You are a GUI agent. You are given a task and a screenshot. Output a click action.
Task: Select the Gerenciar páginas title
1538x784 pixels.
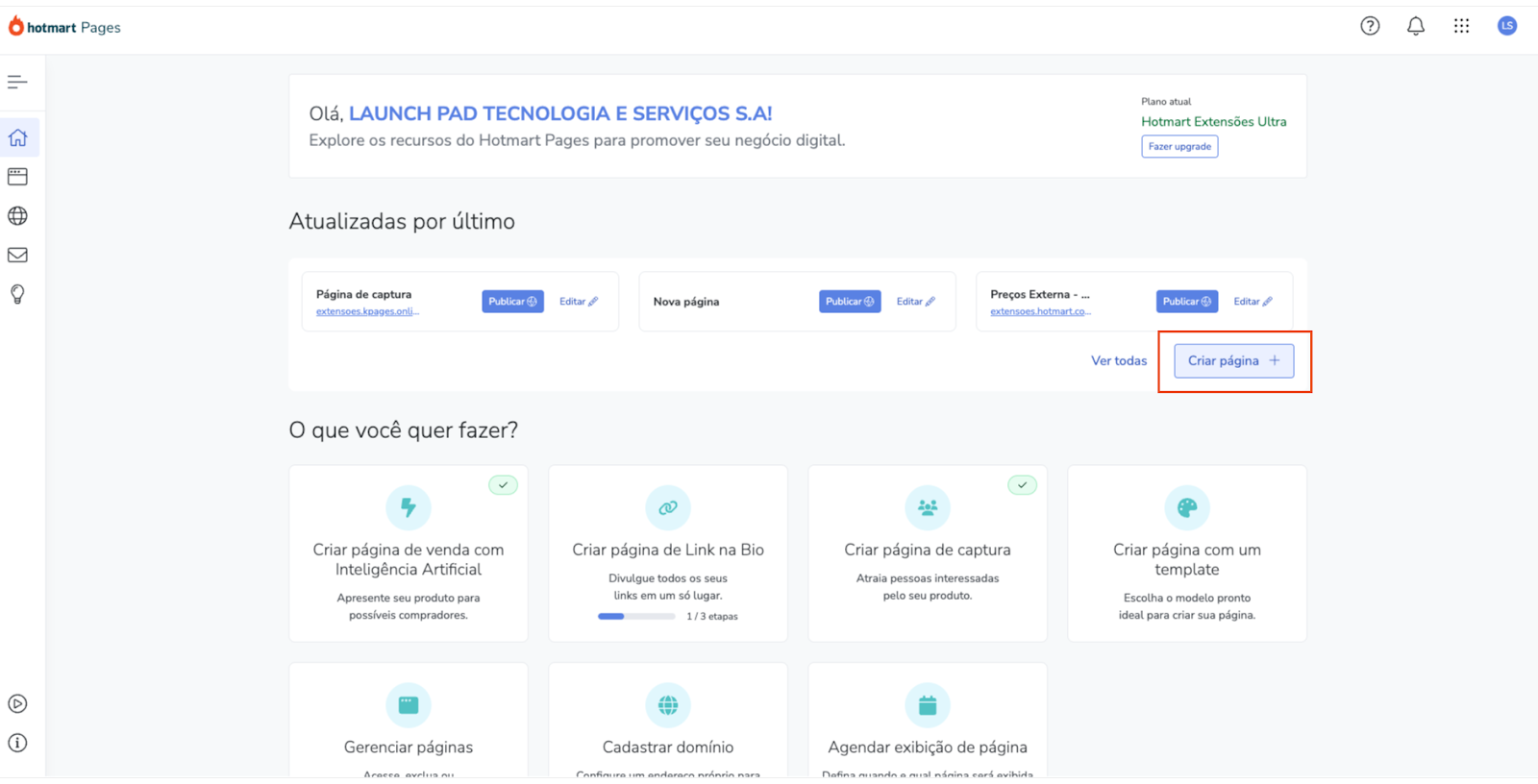[x=409, y=747]
